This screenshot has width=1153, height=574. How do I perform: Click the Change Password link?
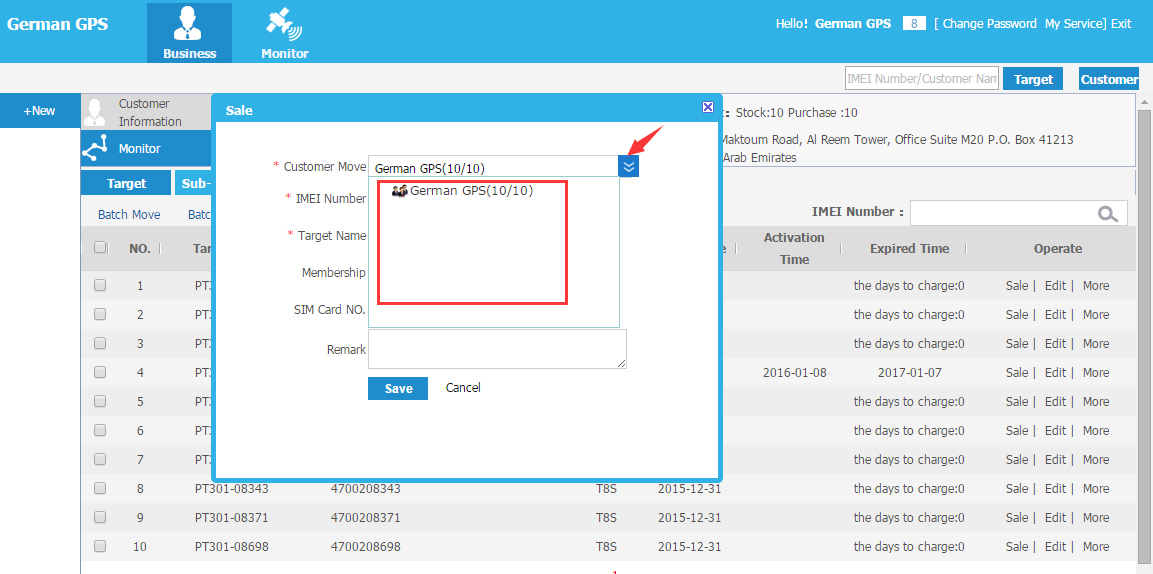coord(989,24)
